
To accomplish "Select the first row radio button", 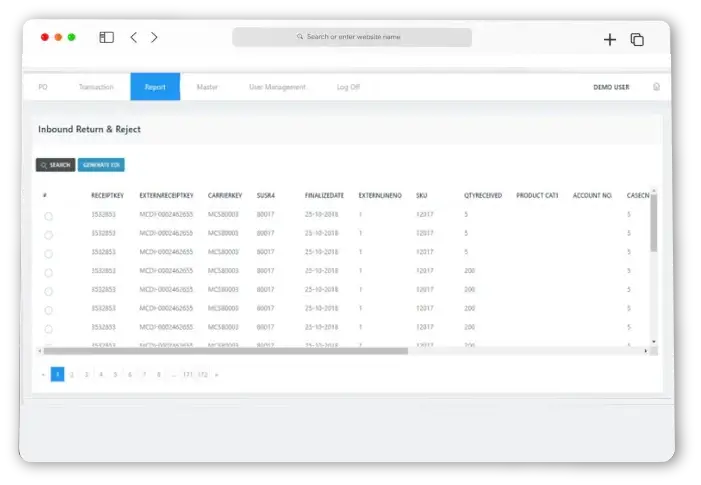I will click(x=49, y=216).
